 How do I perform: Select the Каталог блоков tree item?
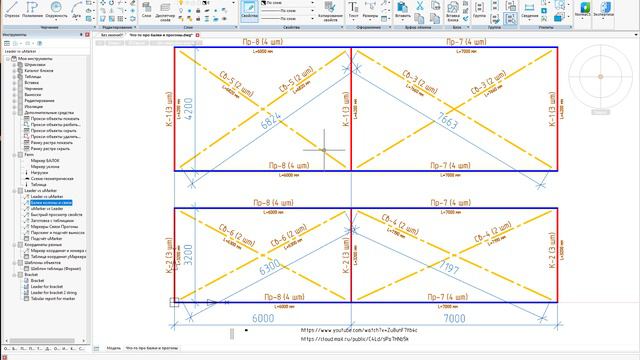click(38, 71)
